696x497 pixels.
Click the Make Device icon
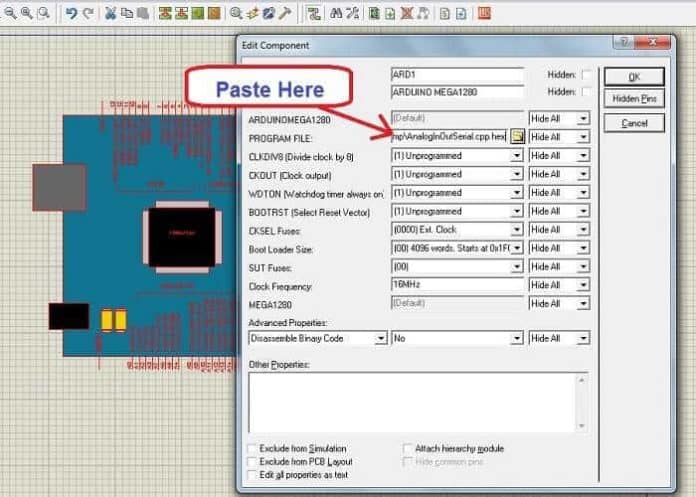click(x=252, y=13)
